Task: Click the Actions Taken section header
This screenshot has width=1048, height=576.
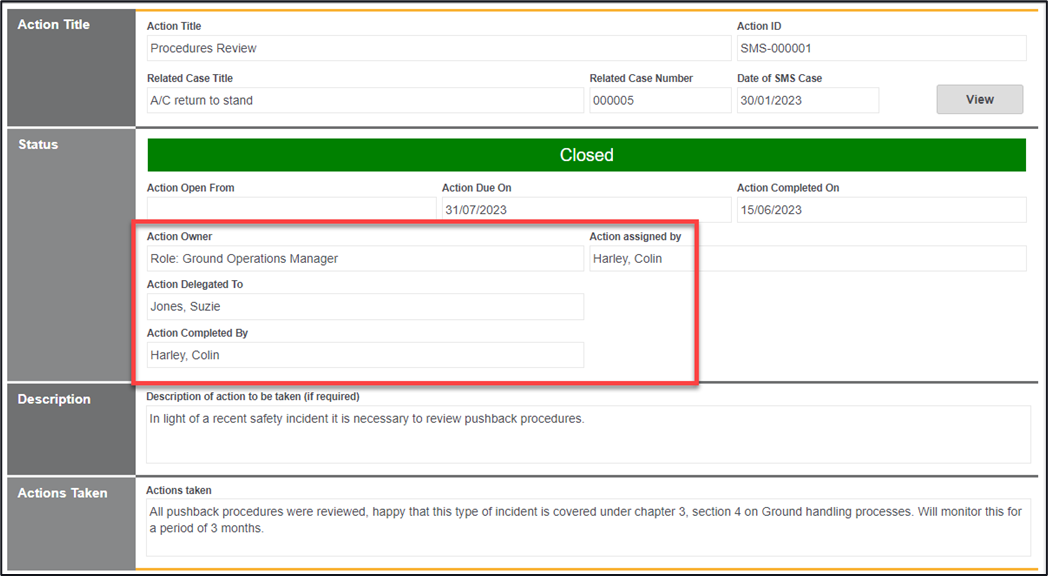Action: 62,493
